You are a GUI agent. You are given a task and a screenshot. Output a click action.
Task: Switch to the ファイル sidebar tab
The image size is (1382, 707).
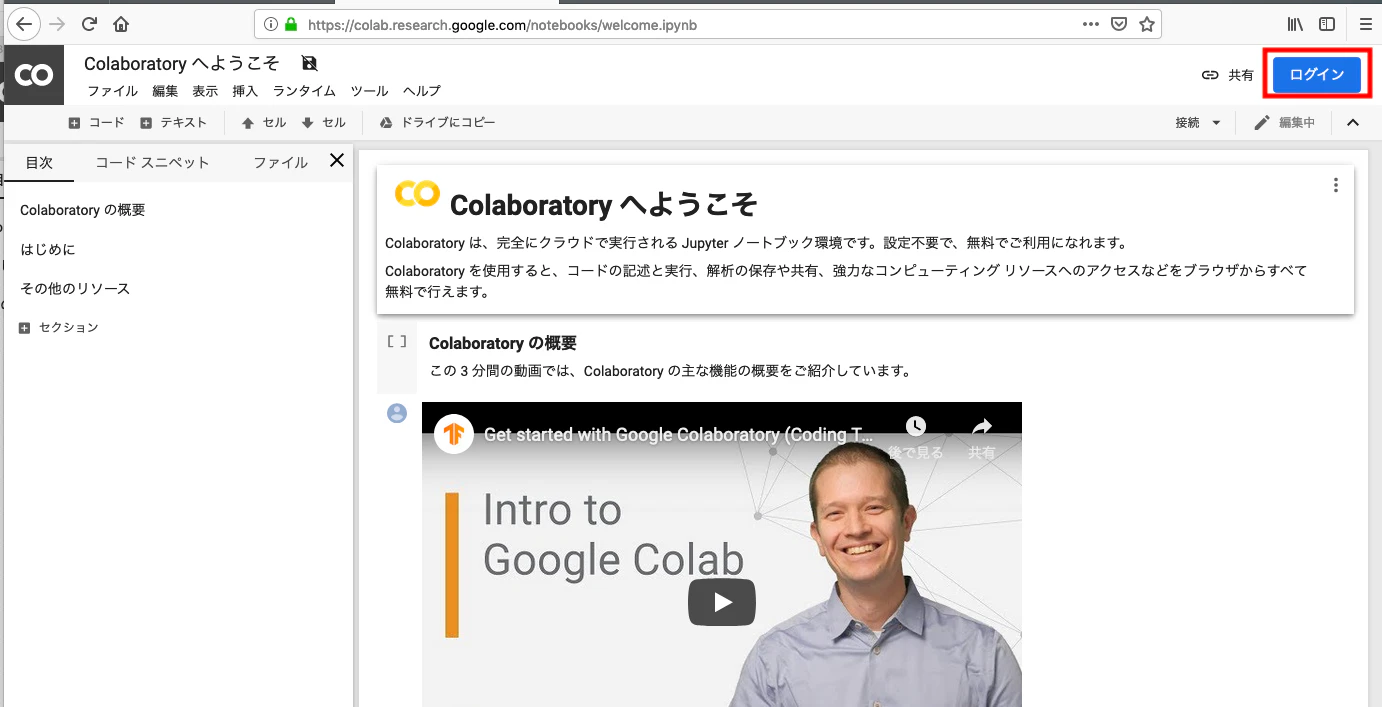tap(280, 162)
